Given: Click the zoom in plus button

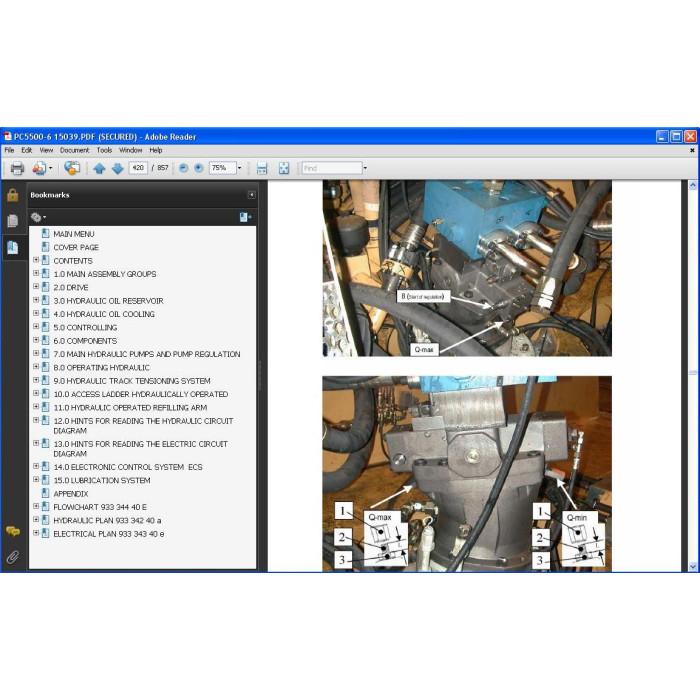Looking at the screenshot, I should [x=199, y=168].
